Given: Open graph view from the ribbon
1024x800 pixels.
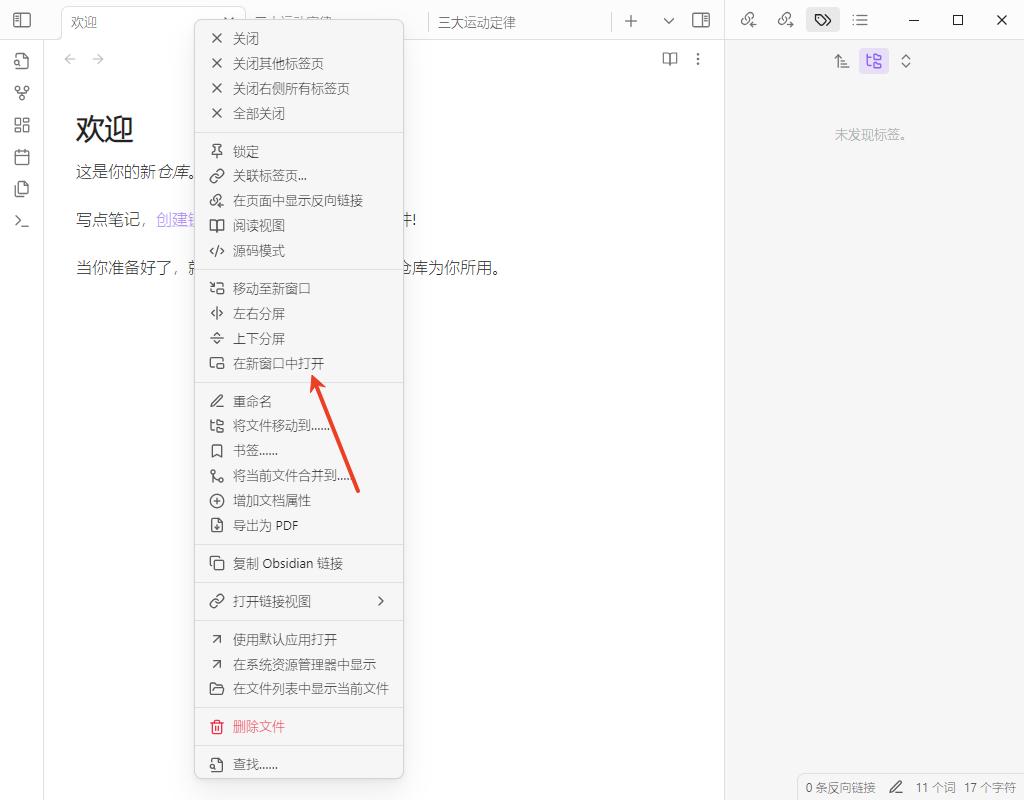Looking at the screenshot, I should click(x=21, y=93).
